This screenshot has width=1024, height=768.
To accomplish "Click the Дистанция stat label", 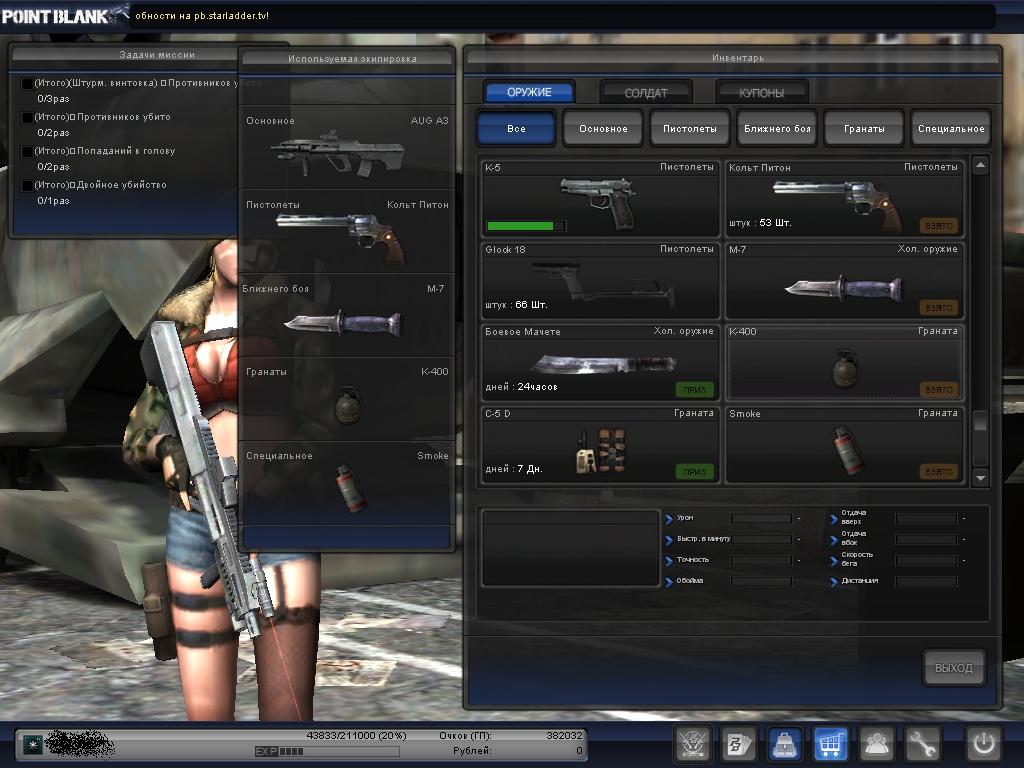I will [859, 581].
